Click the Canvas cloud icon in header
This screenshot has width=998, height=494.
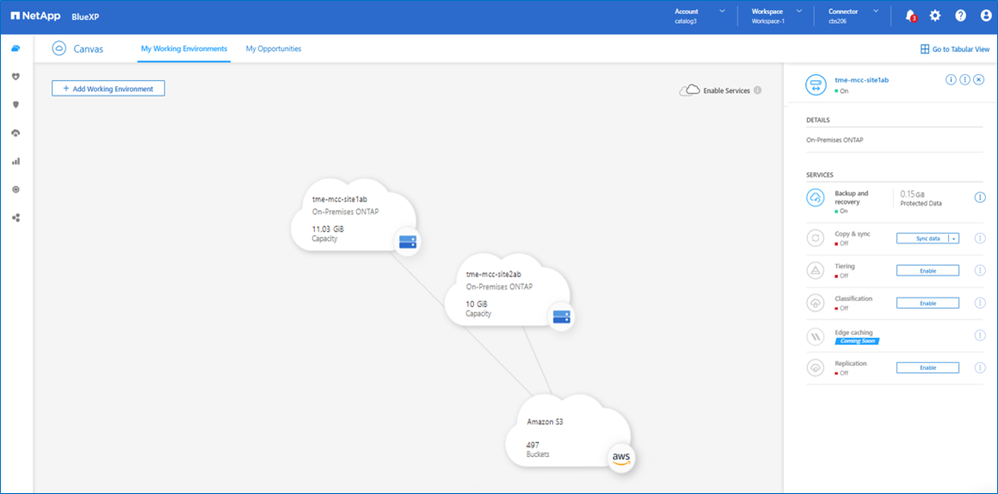59,48
